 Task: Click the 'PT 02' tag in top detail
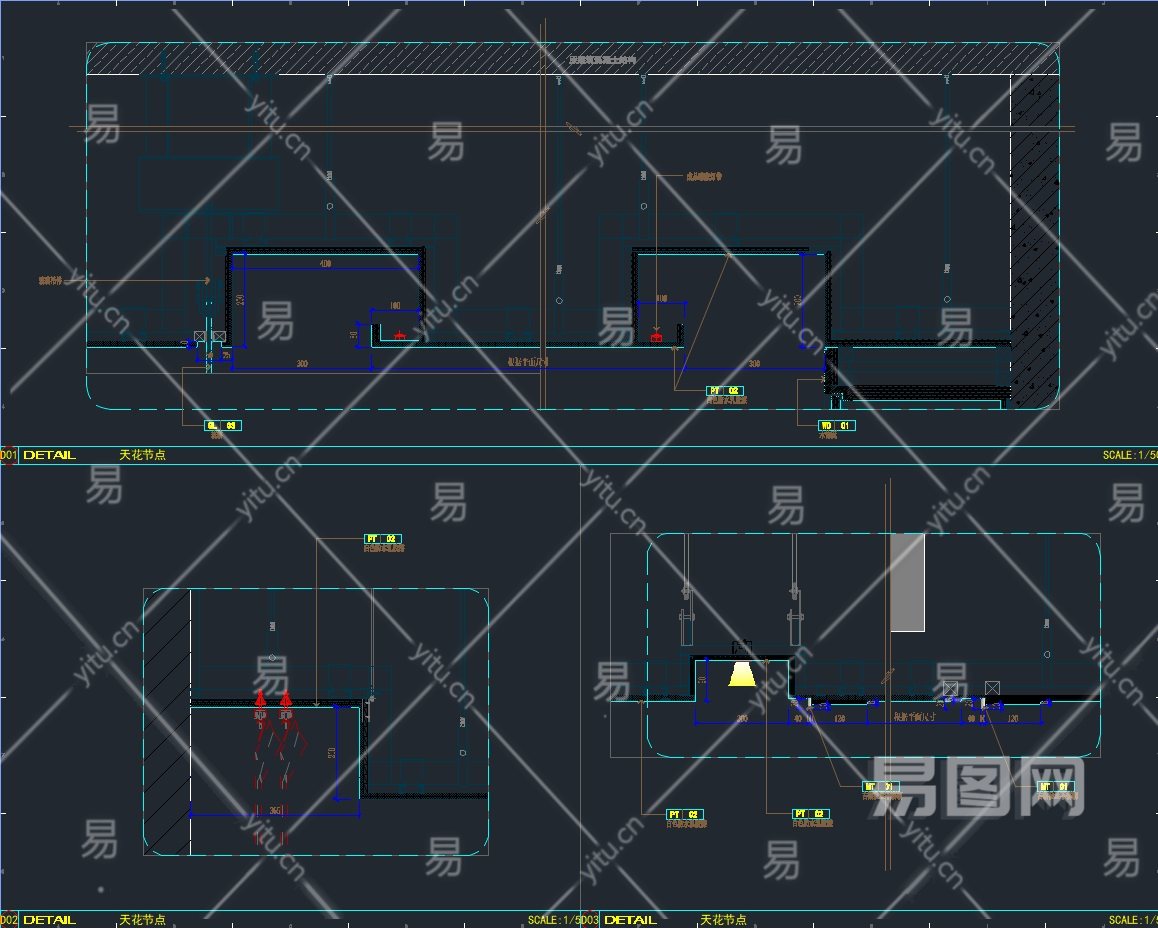[x=724, y=391]
